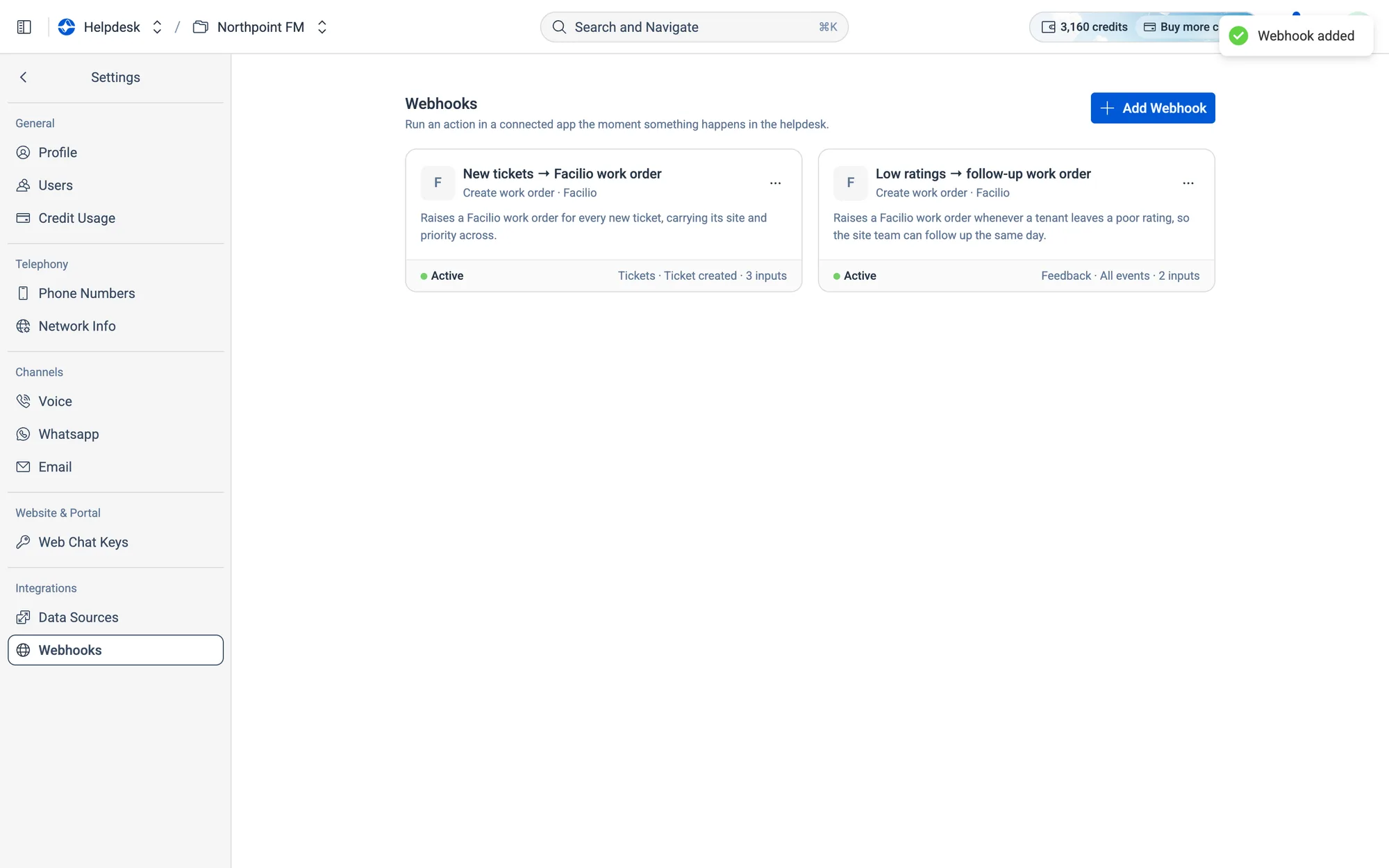The image size is (1389, 868).
Task: Click Active status on Low ratings card
Action: (x=855, y=276)
